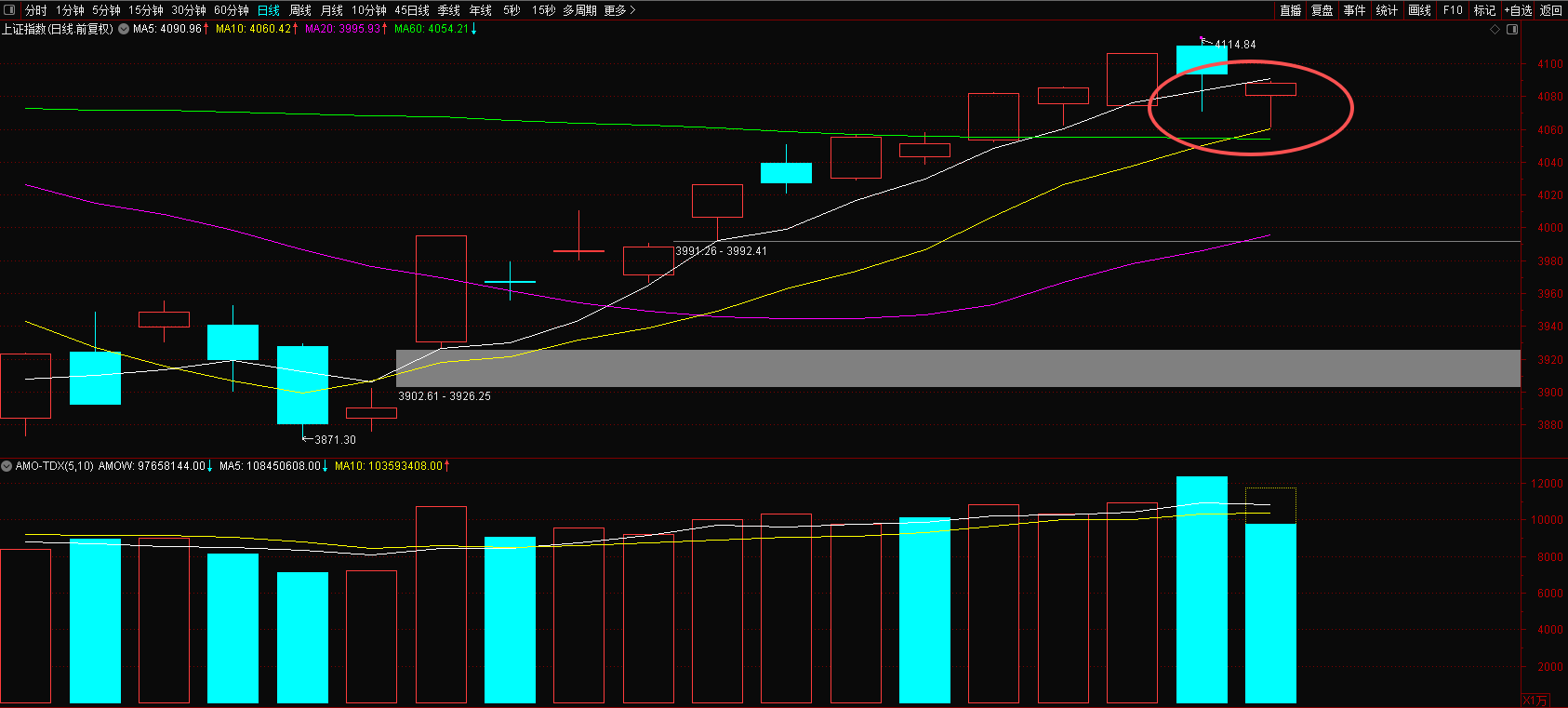This screenshot has width=1568, height=708.
Task: Expand 更多 for more chart periods
Action: 619,10
